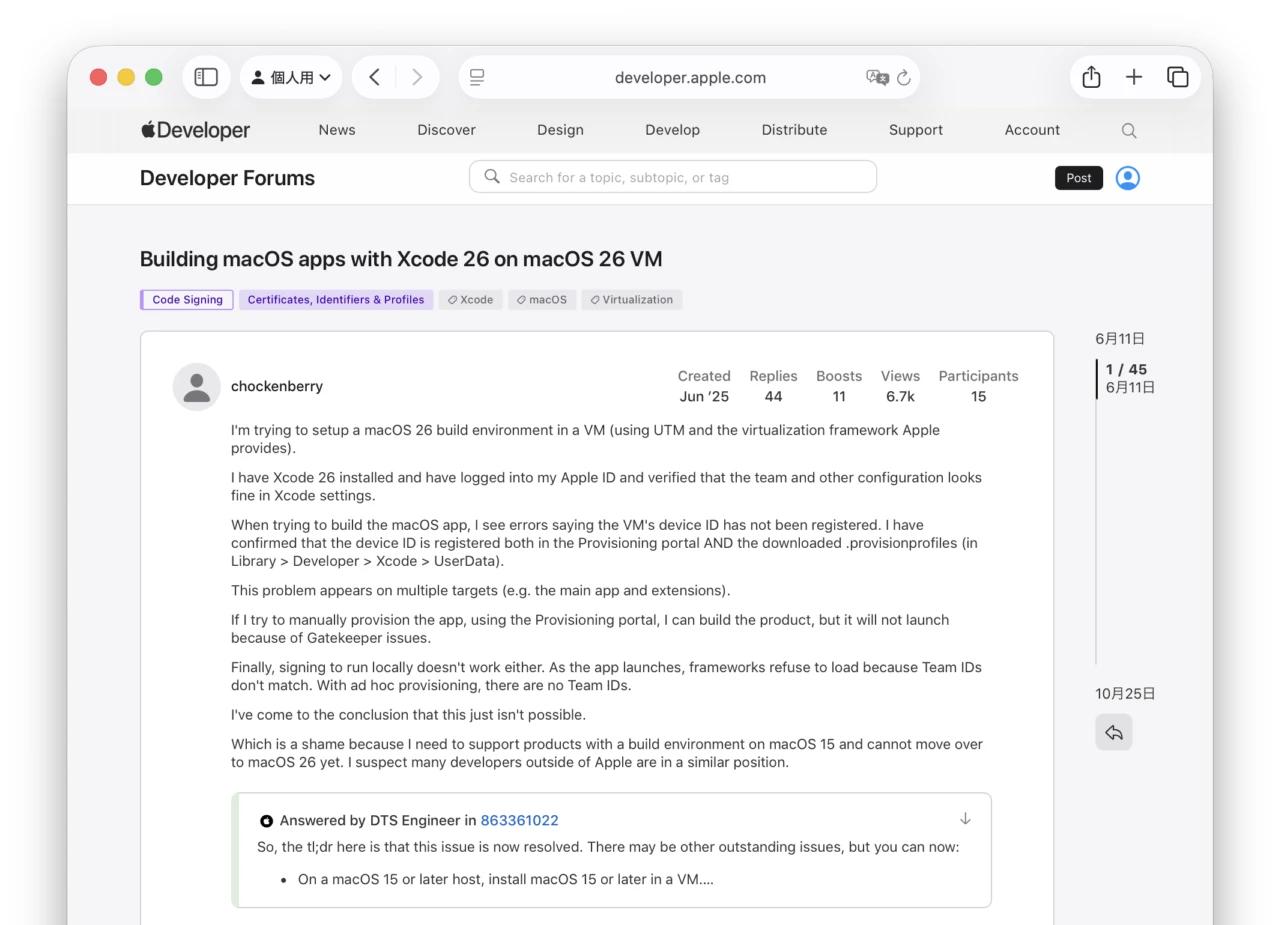The image size is (1280, 925).
Task: Open the 個人用 profile dropdown
Action: tap(291, 76)
